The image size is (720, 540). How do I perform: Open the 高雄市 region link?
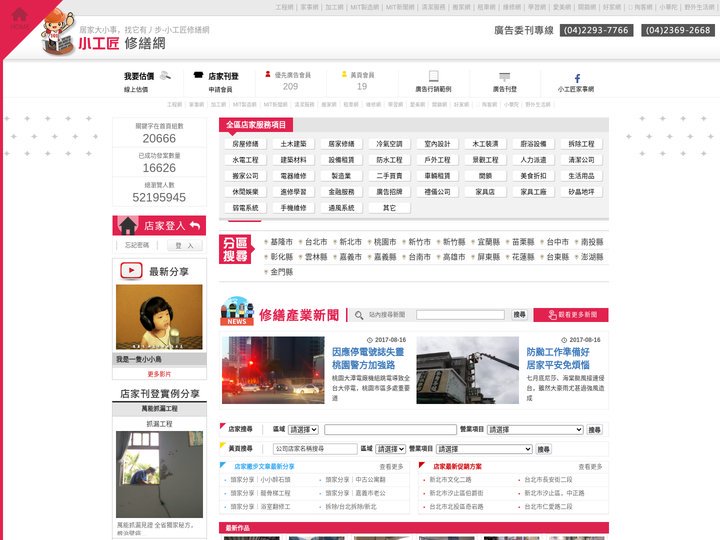454,257
